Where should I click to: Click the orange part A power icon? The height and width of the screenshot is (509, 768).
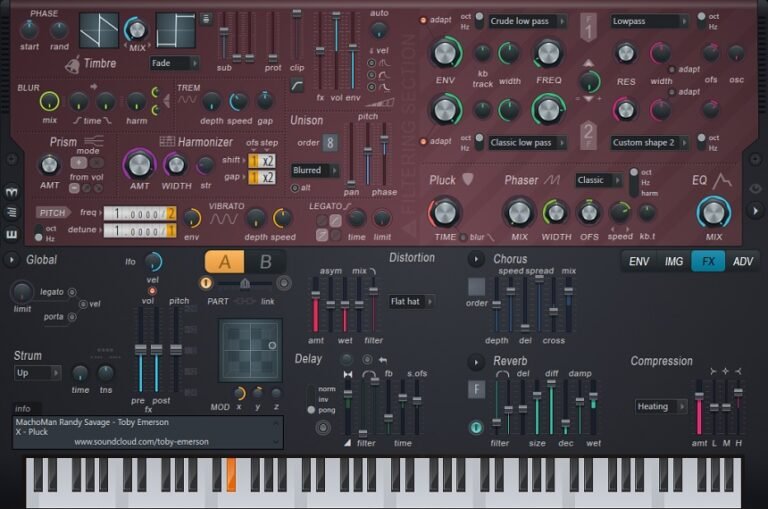pos(206,283)
